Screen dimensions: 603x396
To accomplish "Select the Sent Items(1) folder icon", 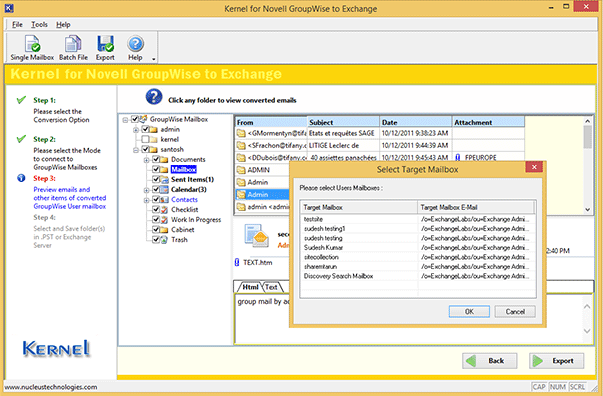I will [164, 180].
